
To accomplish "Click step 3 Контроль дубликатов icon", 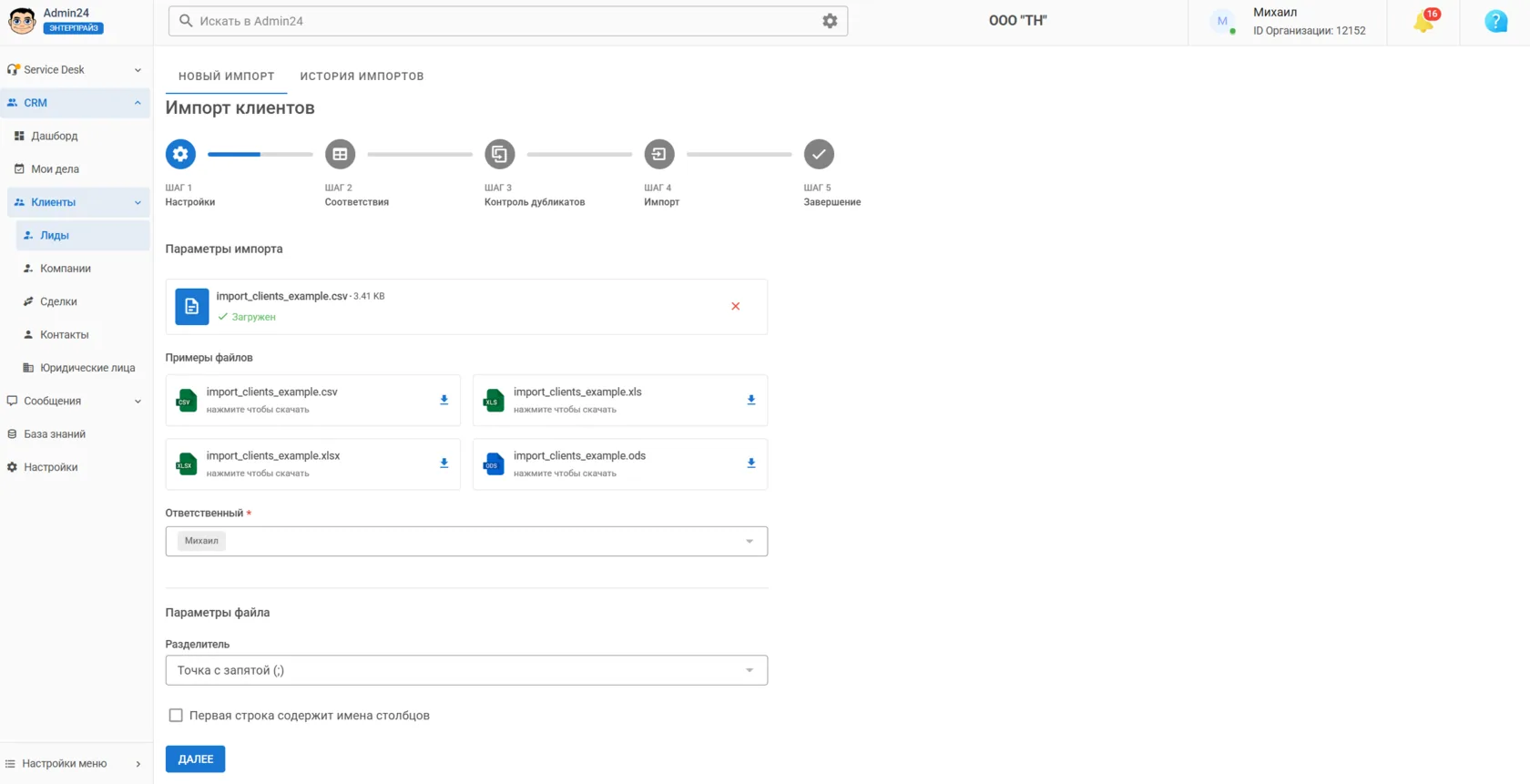I will click(499, 154).
